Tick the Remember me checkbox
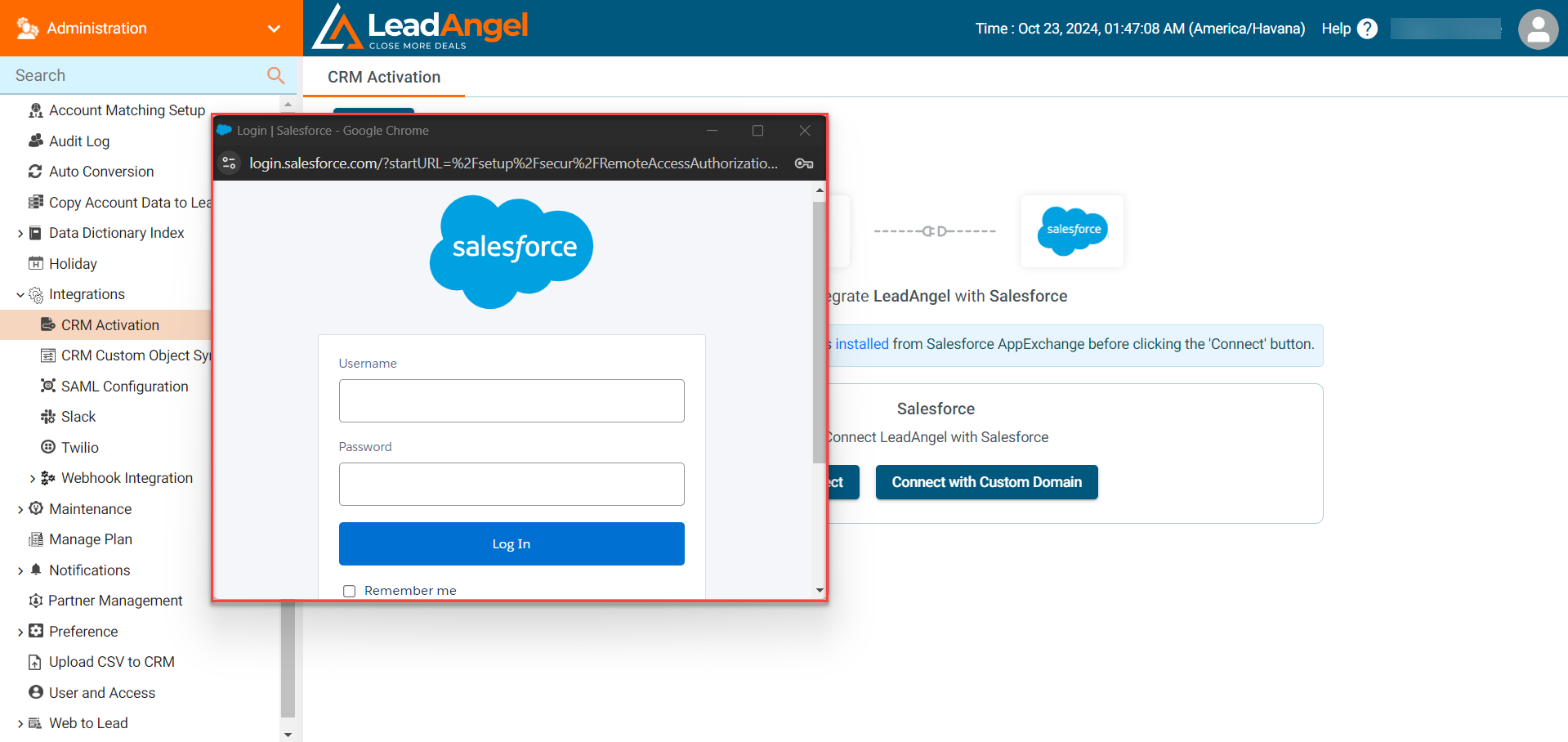 coord(350,591)
